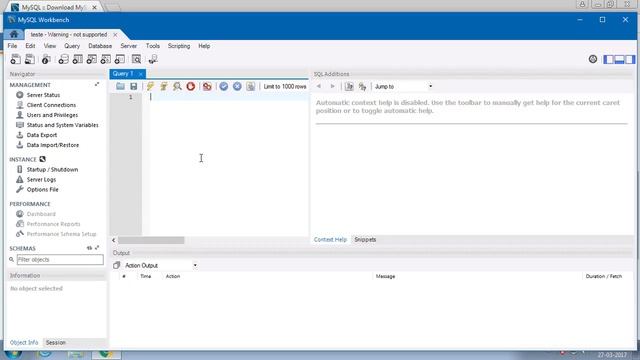Expand Schemas panel arrow icon
The height and width of the screenshot is (360, 640).
click(97, 248)
